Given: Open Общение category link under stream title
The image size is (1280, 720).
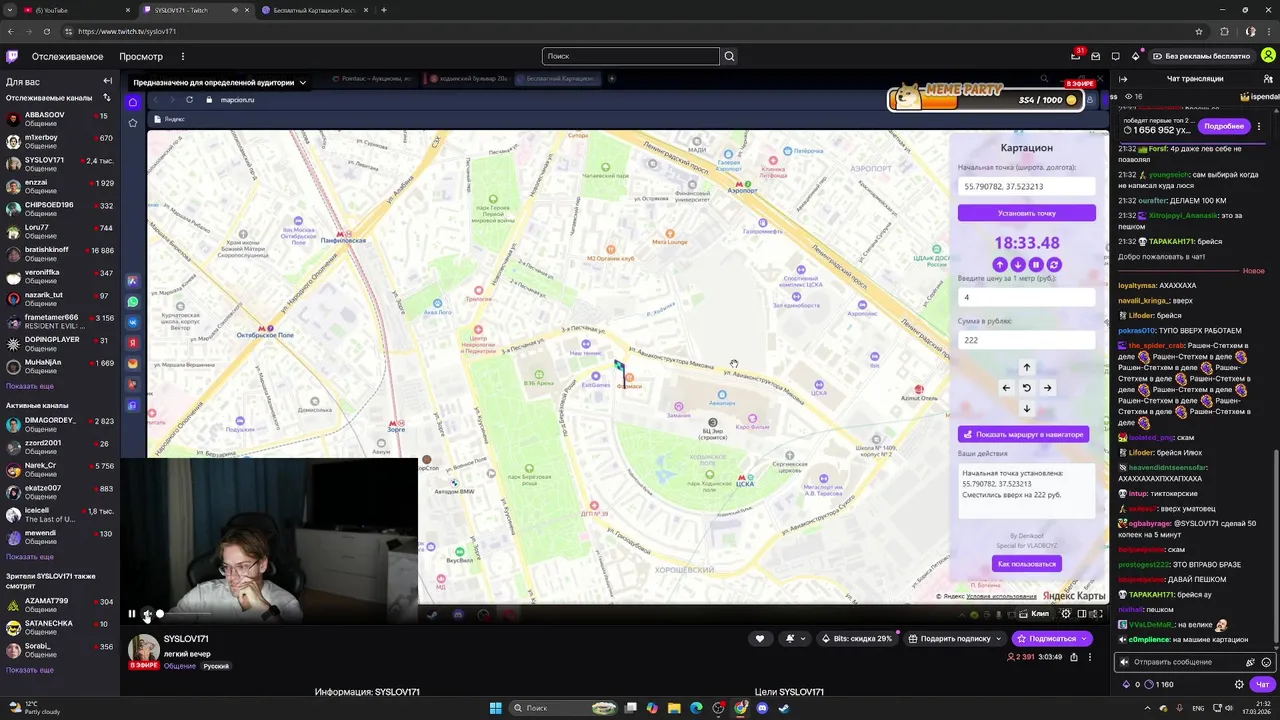Looking at the screenshot, I should 180,666.
